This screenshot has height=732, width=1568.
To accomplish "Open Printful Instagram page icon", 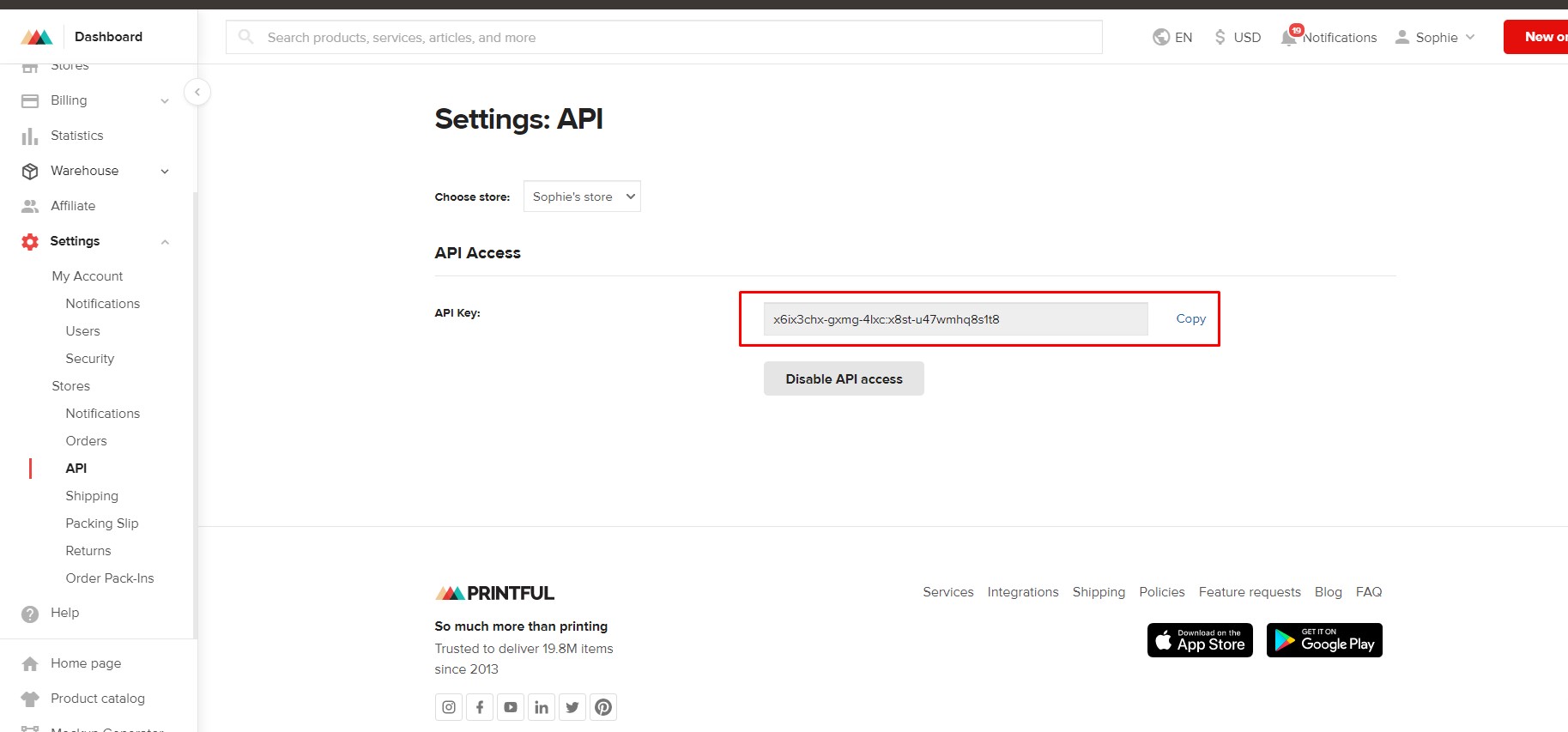I will 449,707.
